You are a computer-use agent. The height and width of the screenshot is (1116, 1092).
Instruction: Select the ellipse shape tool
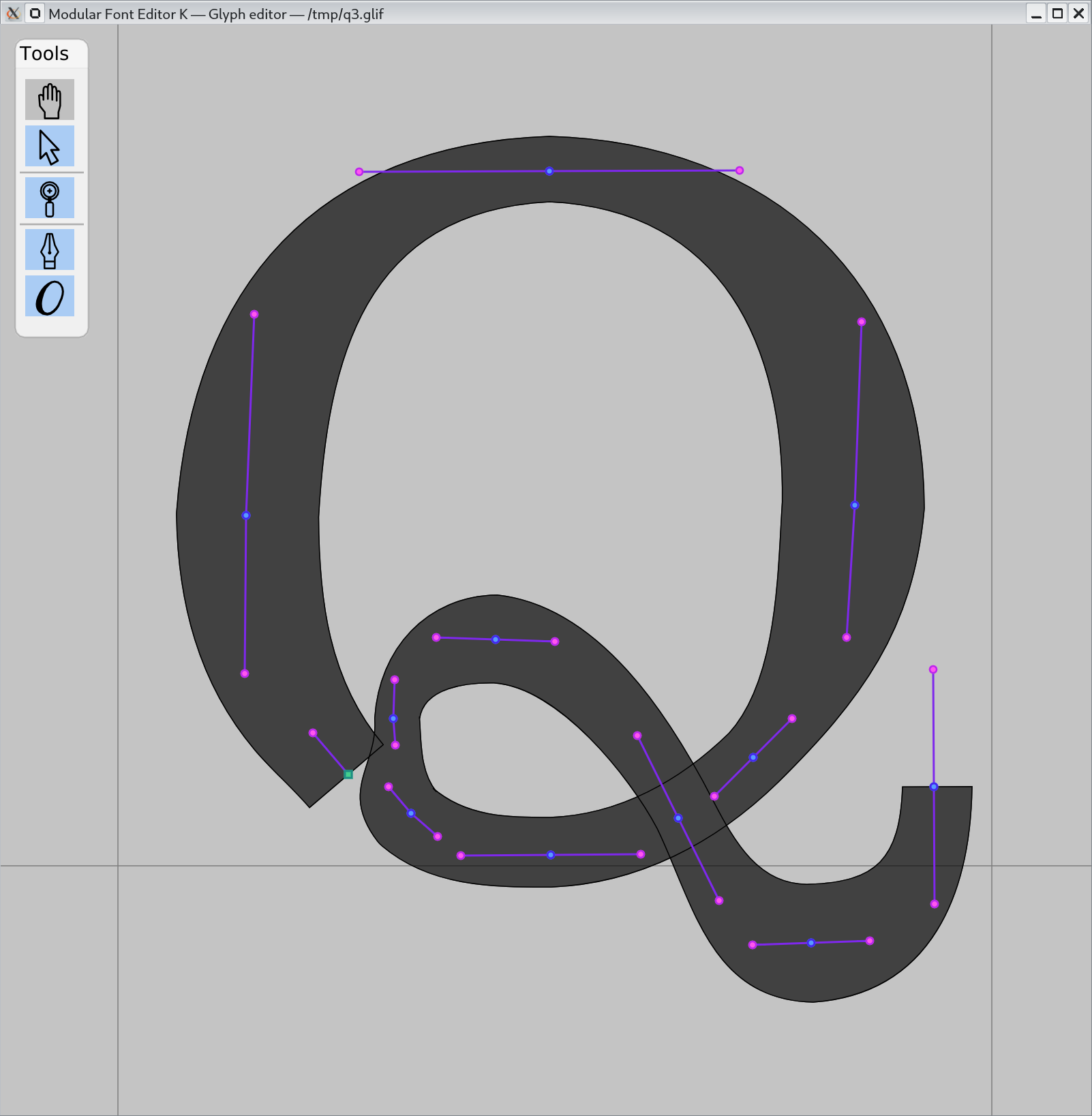point(50,297)
